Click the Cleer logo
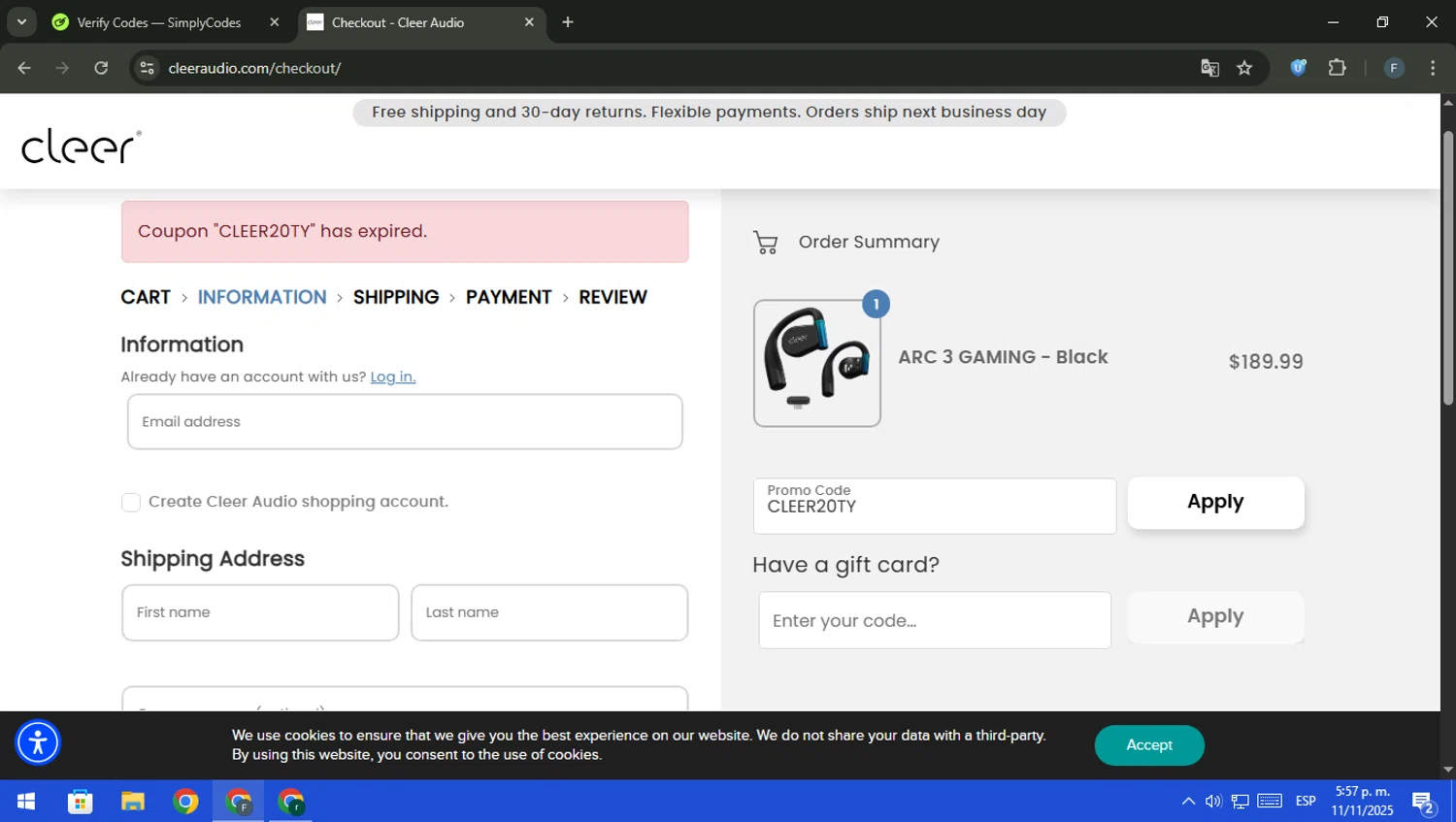 point(82,146)
